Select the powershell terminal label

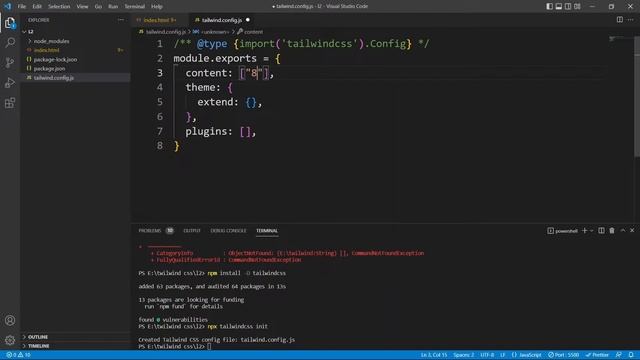562,231
